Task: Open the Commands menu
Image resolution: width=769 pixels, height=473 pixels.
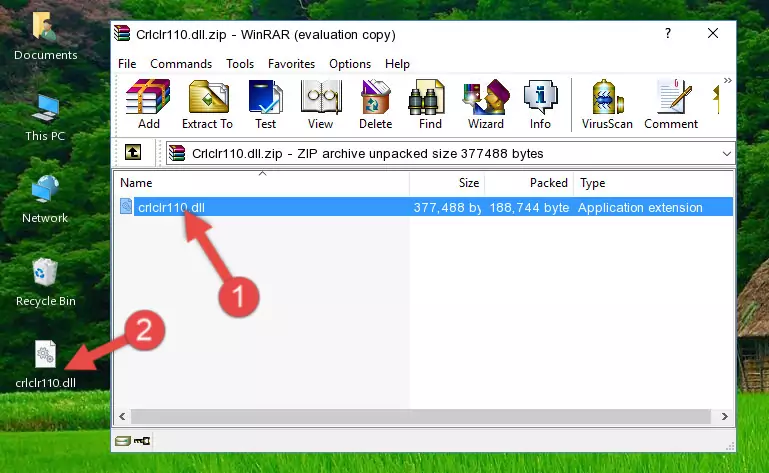Action: [x=181, y=64]
